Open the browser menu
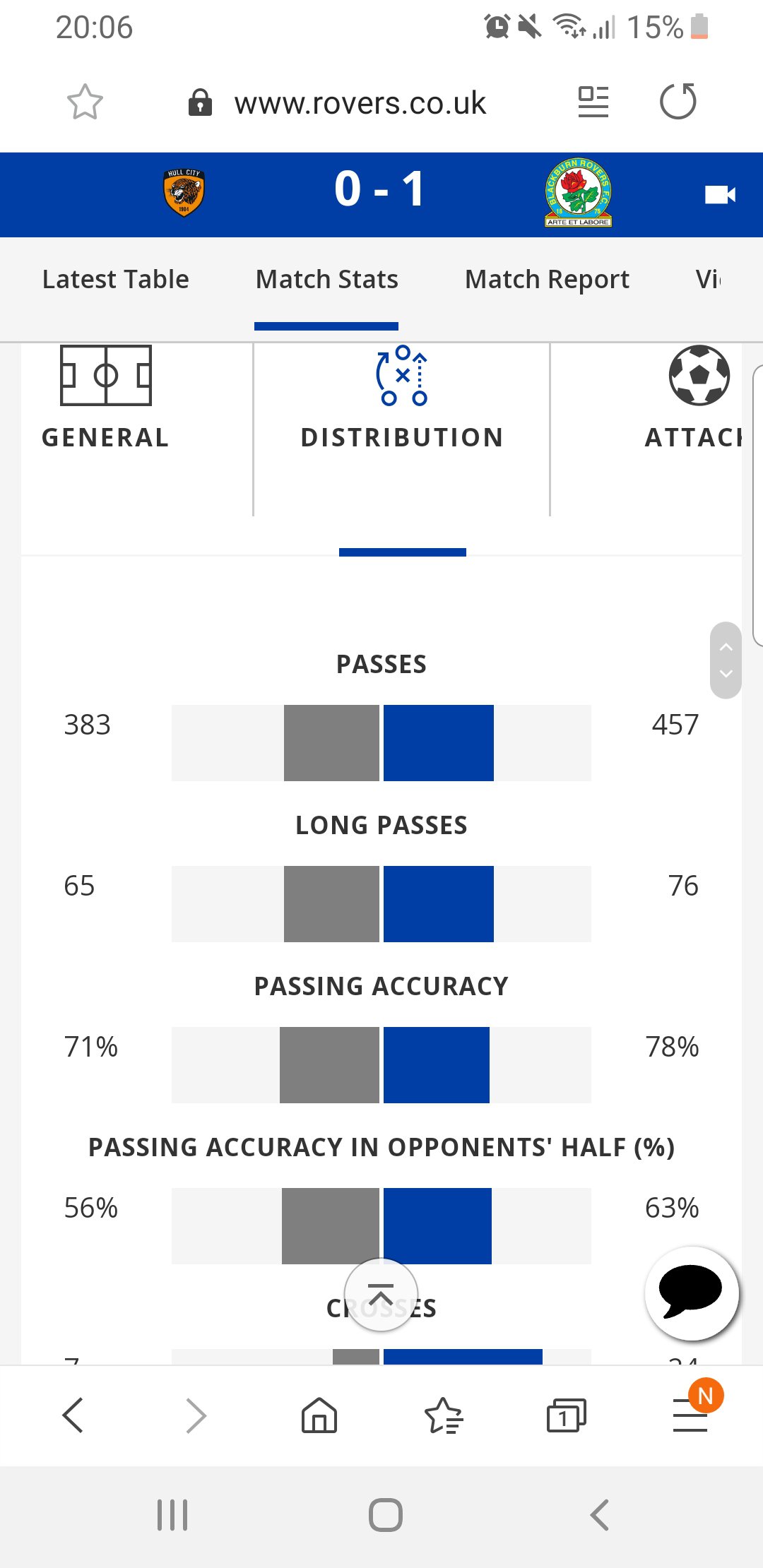The image size is (763, 1568). (690, 1415)
